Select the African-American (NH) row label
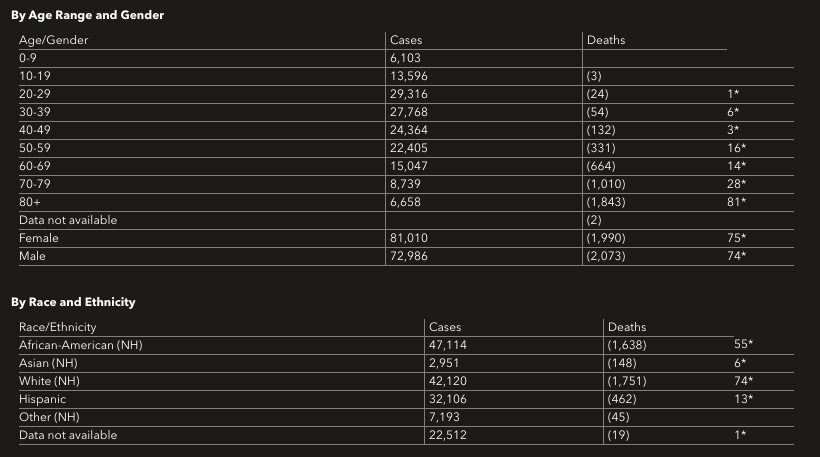The width and height of the screenshot is (820, 457). click(81, 345)
